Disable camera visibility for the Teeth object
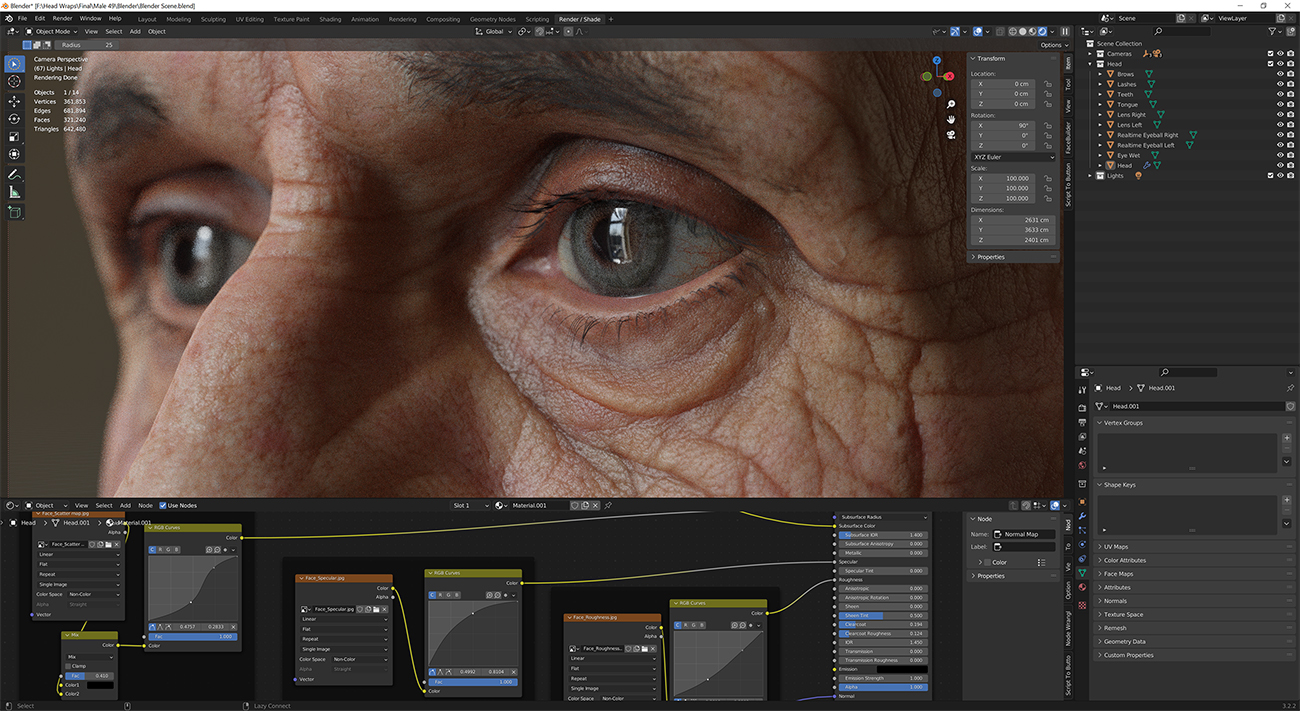The image size is (1300, 711). (x=1290, y=94)
